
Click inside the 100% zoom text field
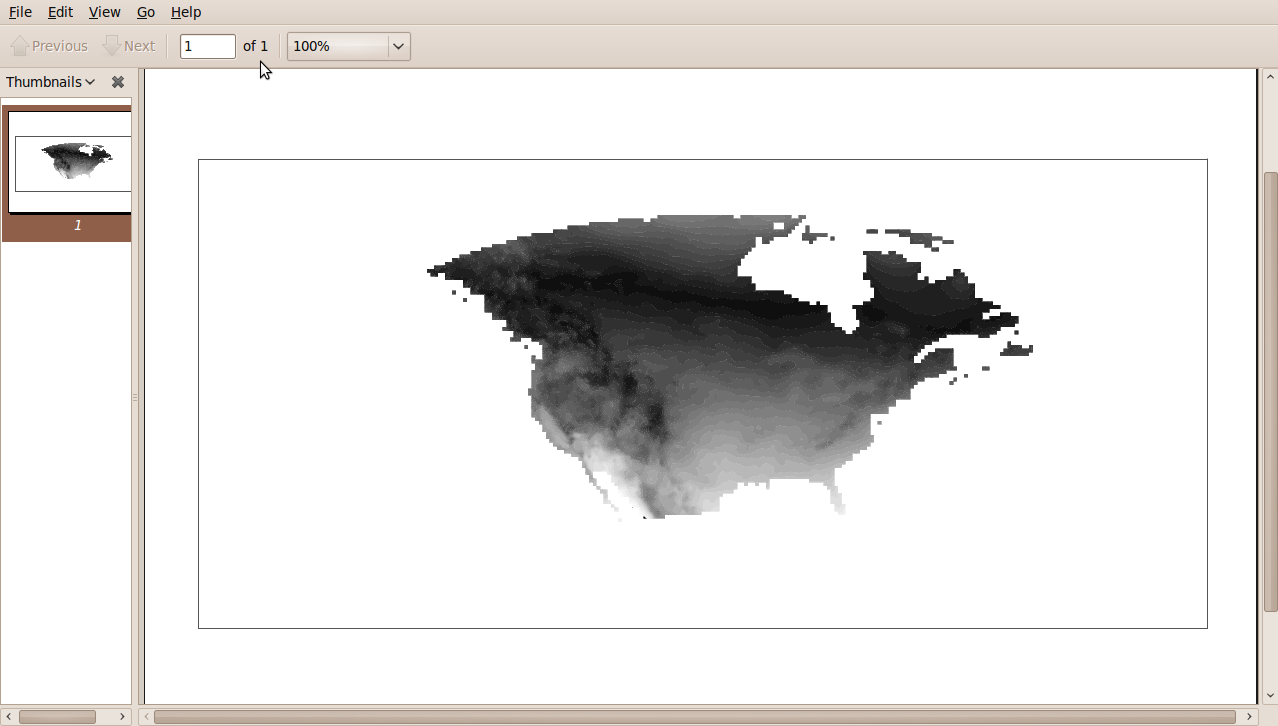(337, 46)
